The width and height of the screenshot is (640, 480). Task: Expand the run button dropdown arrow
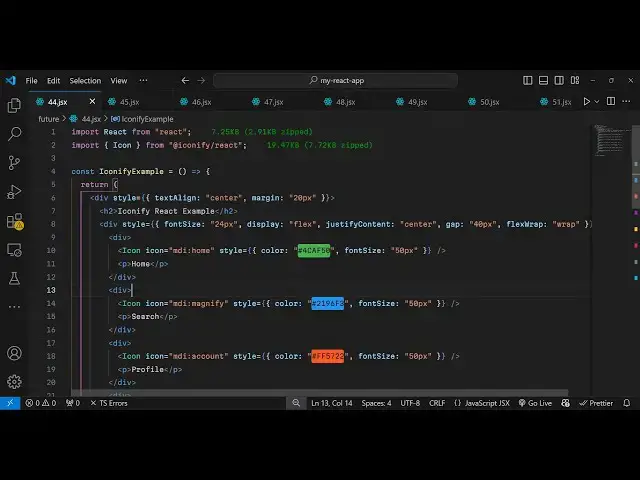596,101
